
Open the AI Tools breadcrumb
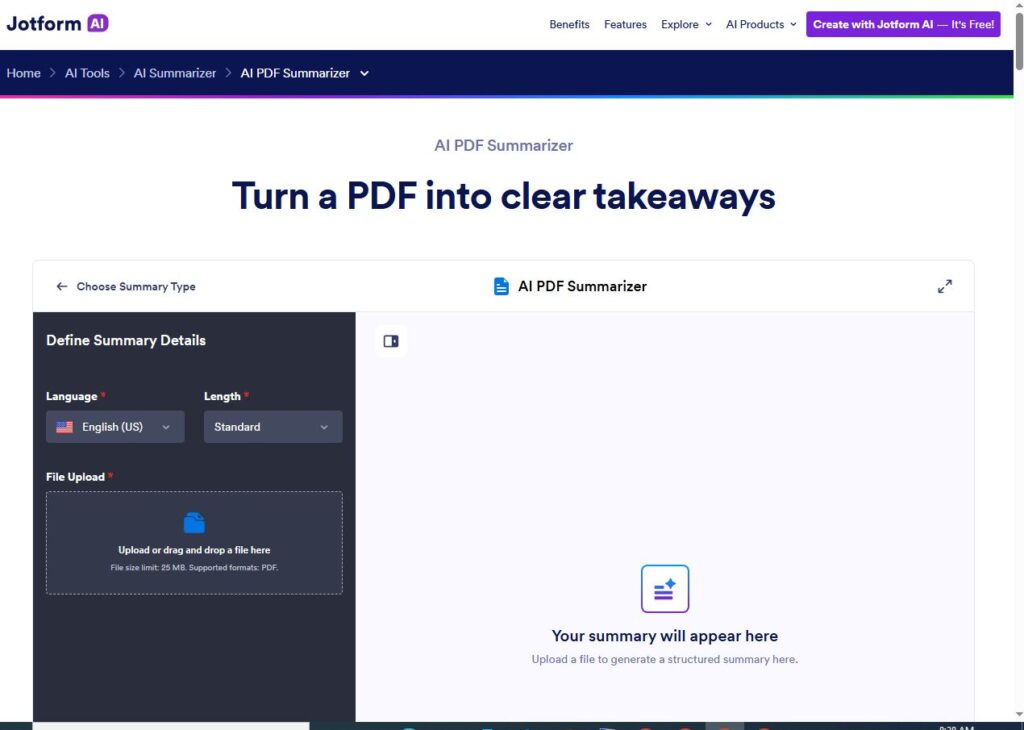pos(87,73)
